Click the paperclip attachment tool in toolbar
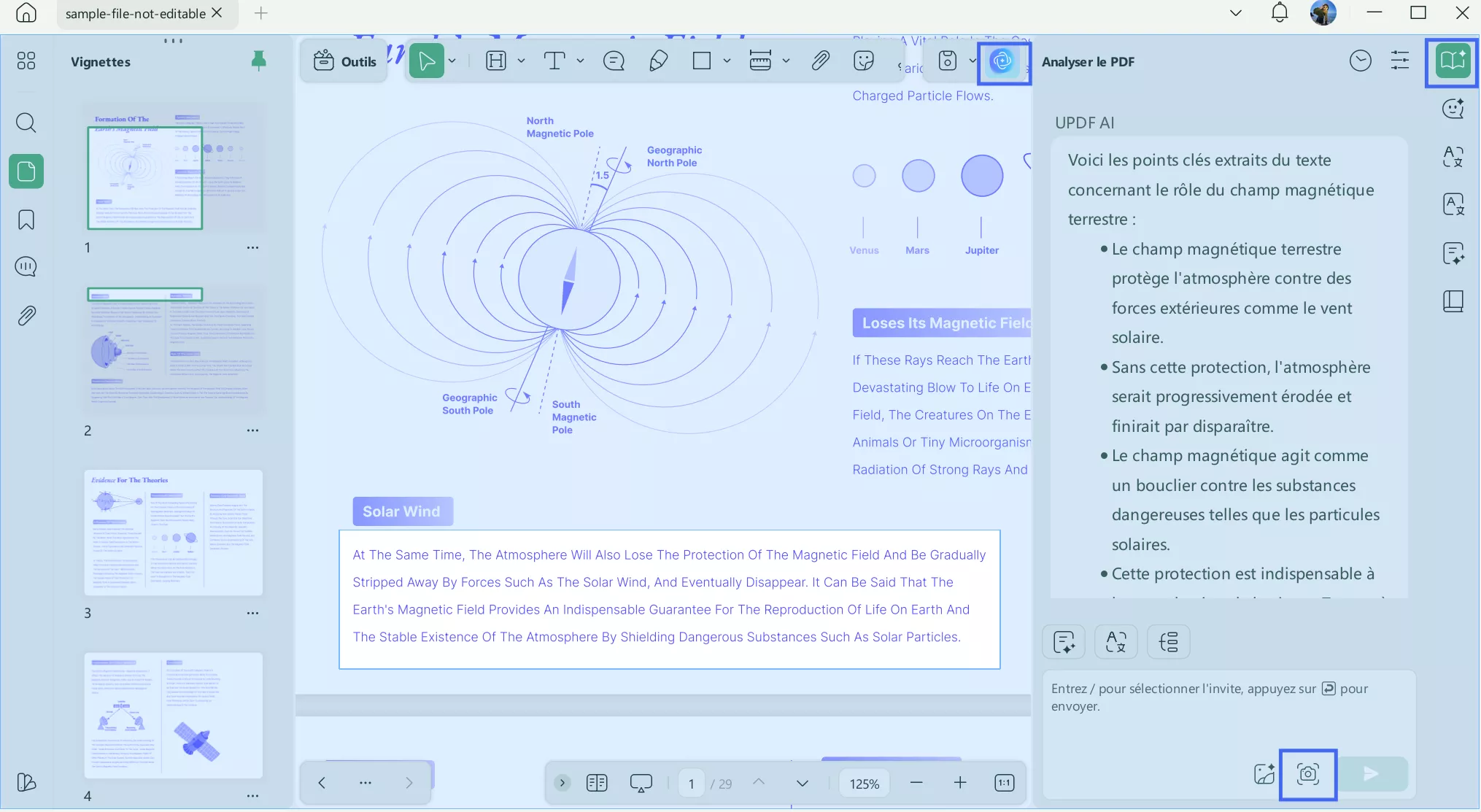 pos(820,61)
